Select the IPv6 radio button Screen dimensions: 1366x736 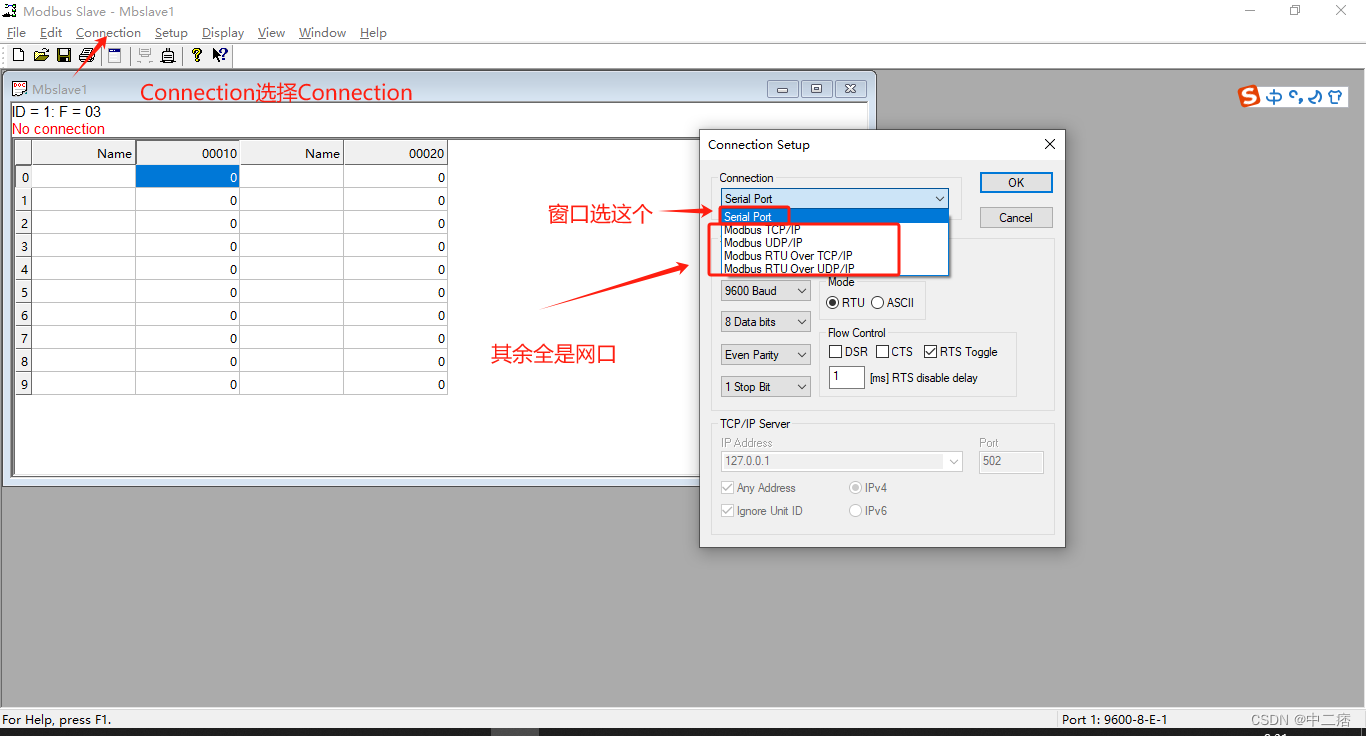tap(855, 511)
